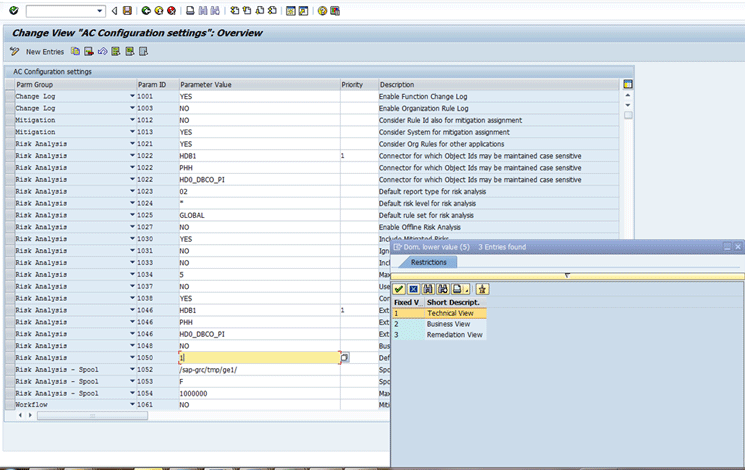Cancel the value popup with the X icon
Image resolution: width=745 pixels, height=470 pixels.
tap(413, 289)
